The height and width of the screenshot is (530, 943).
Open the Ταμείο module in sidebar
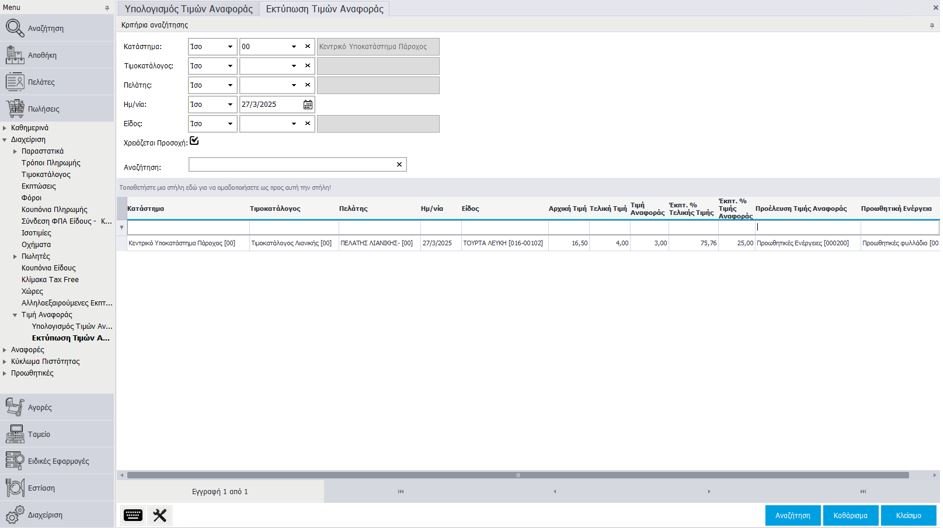pyautogui.click(x=39, y=434)
